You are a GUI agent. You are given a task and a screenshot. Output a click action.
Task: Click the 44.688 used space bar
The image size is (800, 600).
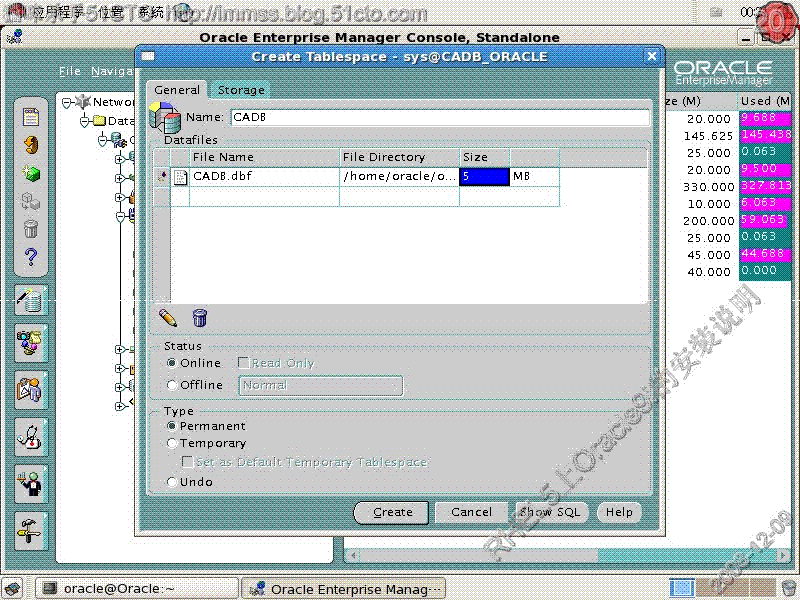pos(766,254)
